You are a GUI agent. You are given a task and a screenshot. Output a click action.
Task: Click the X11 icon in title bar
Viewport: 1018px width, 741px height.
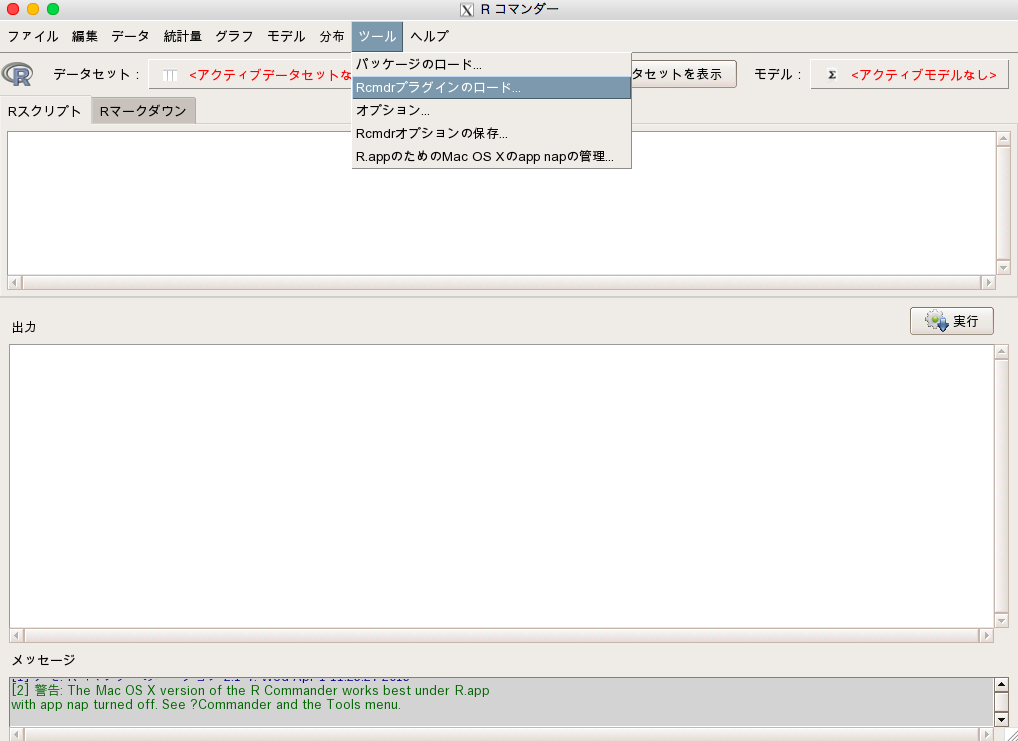coord(467,10)
